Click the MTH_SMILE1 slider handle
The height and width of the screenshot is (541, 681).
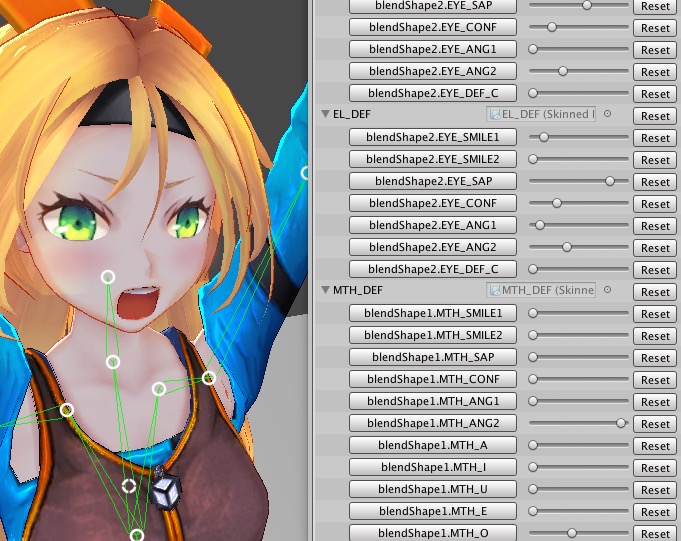point(533,313)
